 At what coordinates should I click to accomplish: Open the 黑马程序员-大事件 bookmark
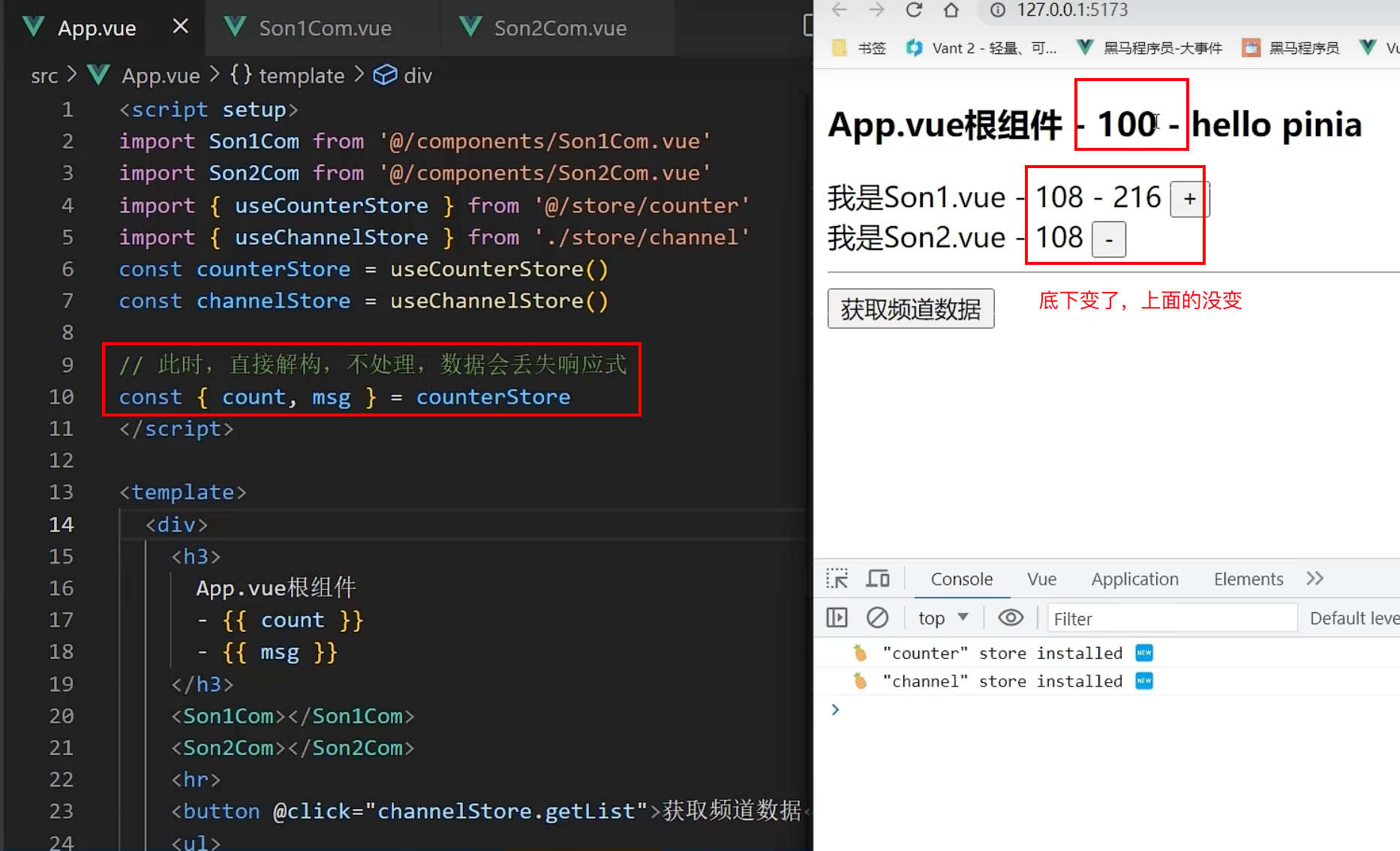tap(1149, 48)
